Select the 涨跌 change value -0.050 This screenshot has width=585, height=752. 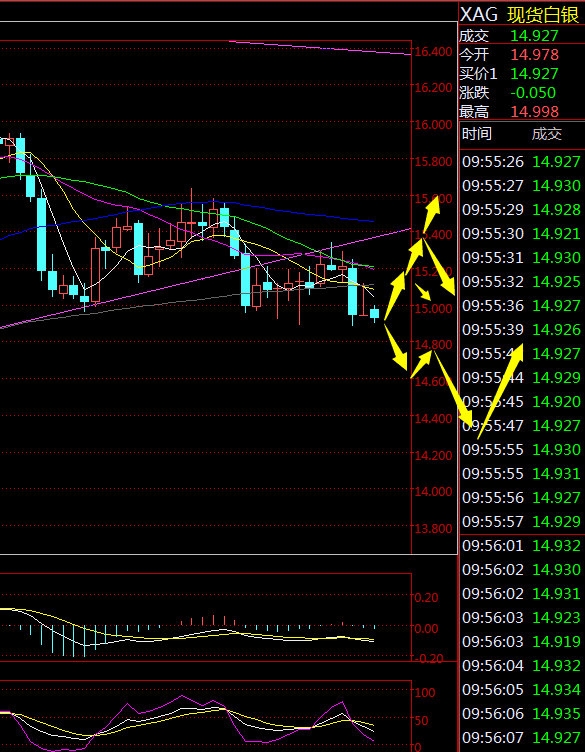[x=532, y=93]
